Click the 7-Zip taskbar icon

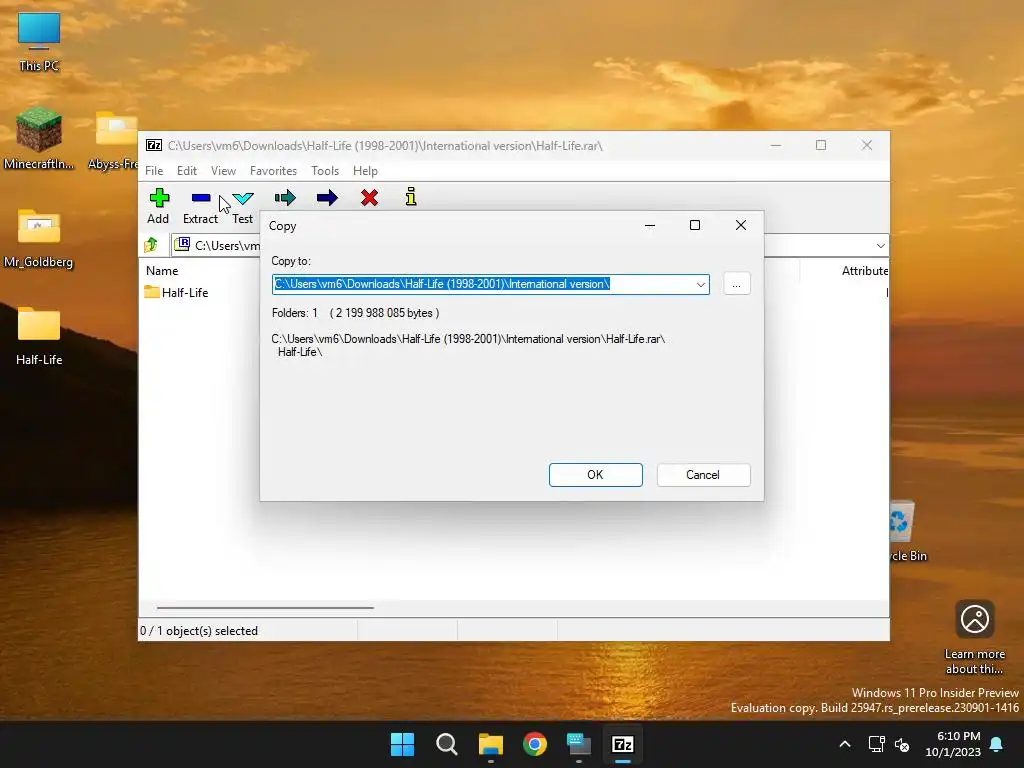point(623,744)
